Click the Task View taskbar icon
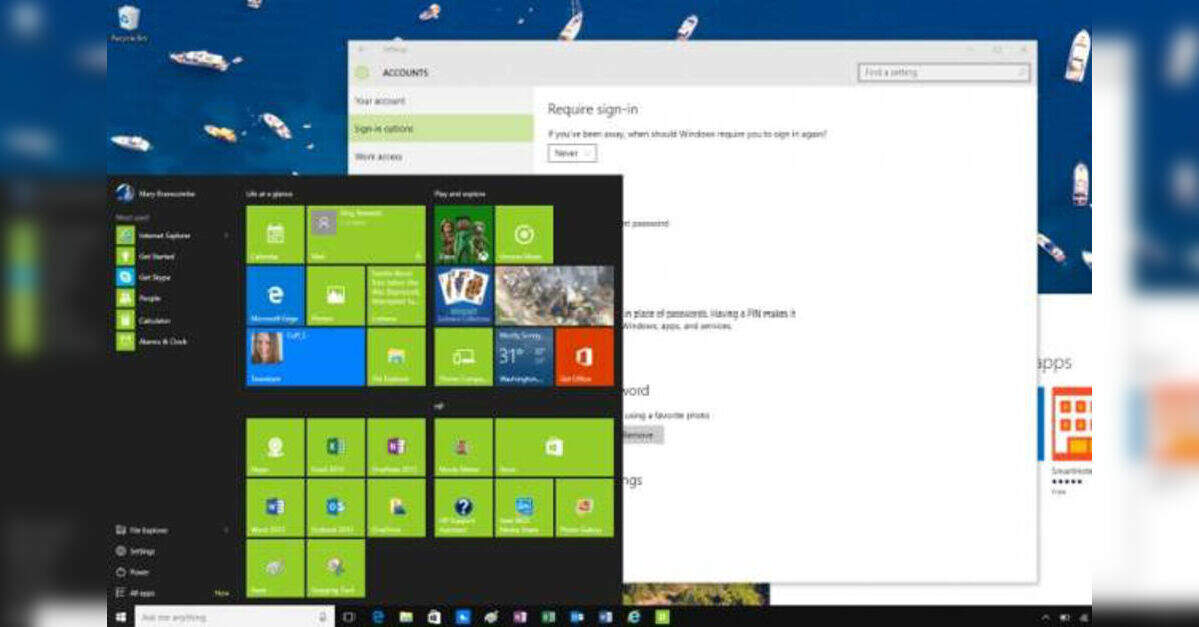 click(x=349, y=617)
